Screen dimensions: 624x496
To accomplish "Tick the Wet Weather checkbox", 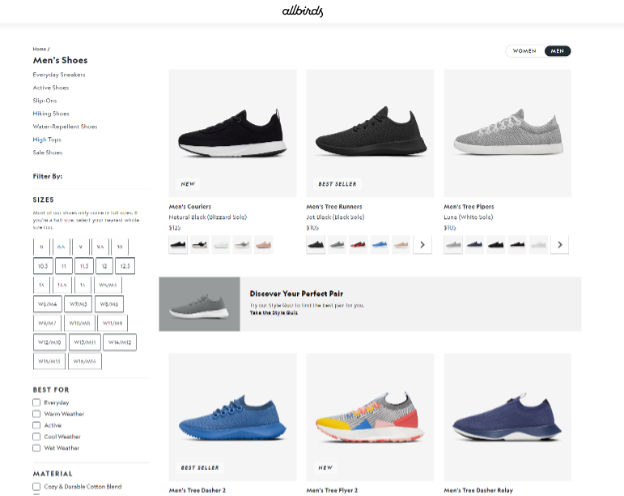I will (x=37, y=447).
